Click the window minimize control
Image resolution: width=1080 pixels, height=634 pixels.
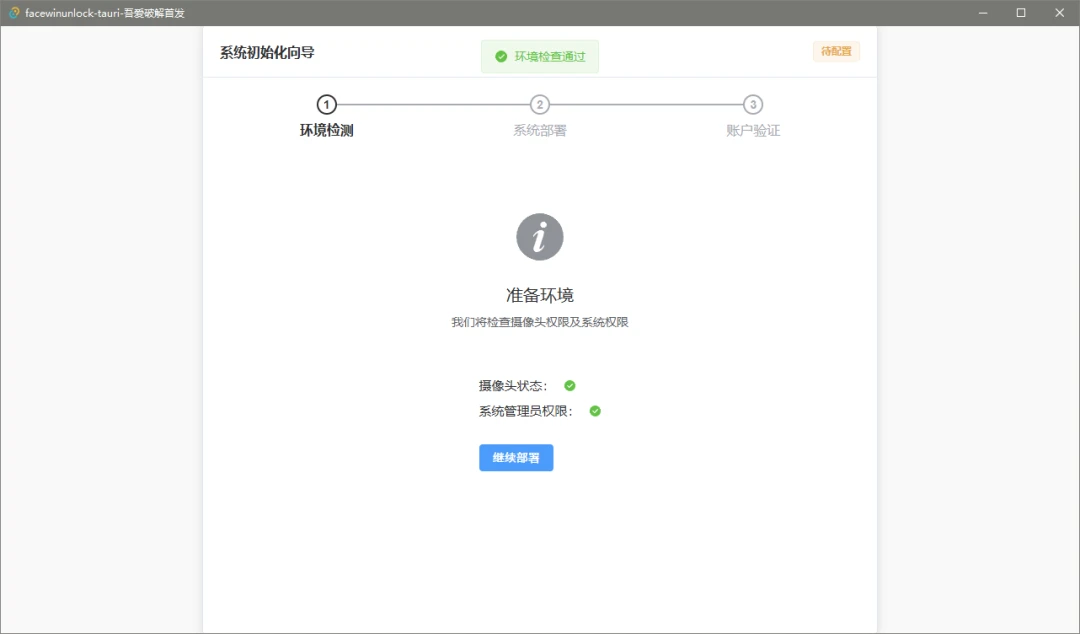coord(981,12)
